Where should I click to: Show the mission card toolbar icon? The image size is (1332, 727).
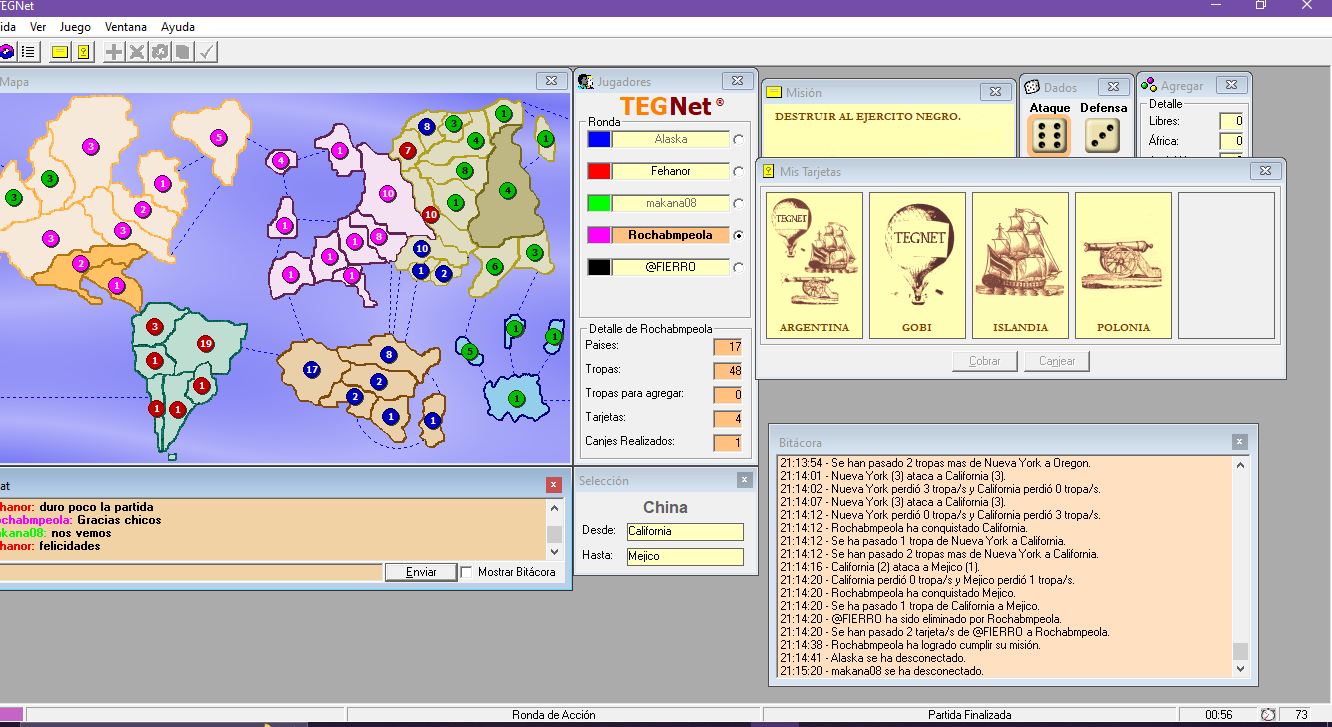click(61, 52)
